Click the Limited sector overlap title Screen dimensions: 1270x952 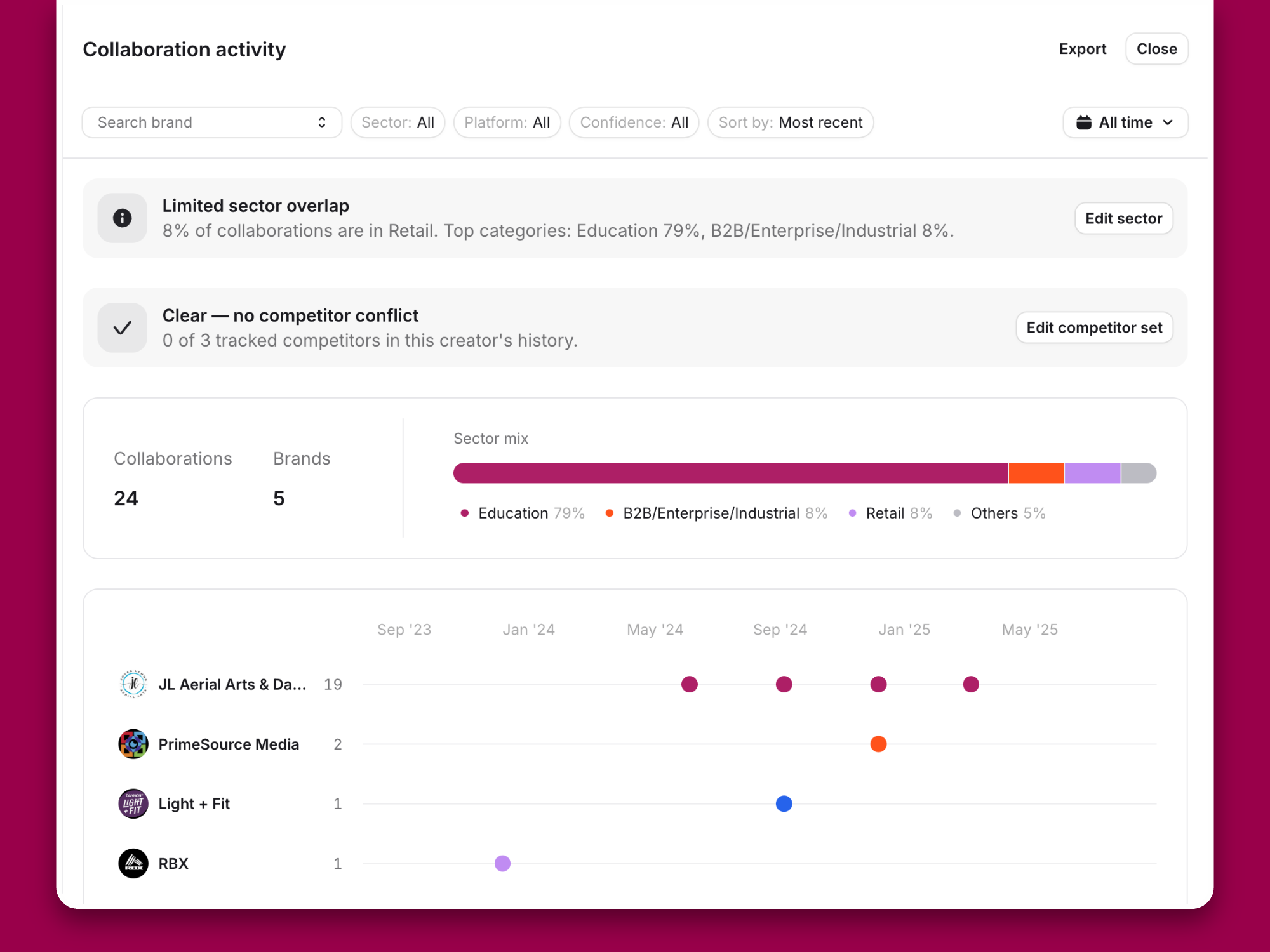tap(255, 206)
